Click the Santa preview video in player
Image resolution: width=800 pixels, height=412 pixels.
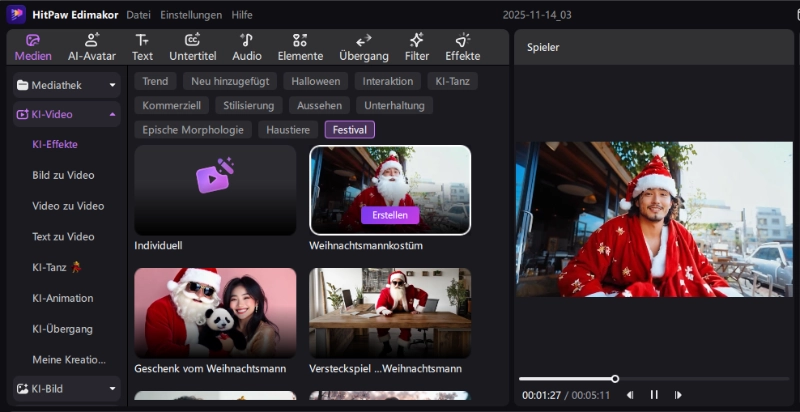655,219
